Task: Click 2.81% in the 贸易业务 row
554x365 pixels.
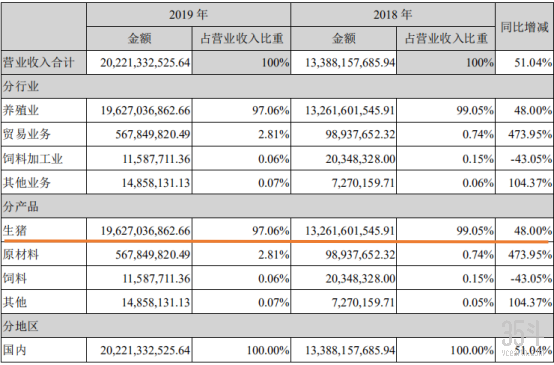Action: pyautogui.click(x=273, y=134)
